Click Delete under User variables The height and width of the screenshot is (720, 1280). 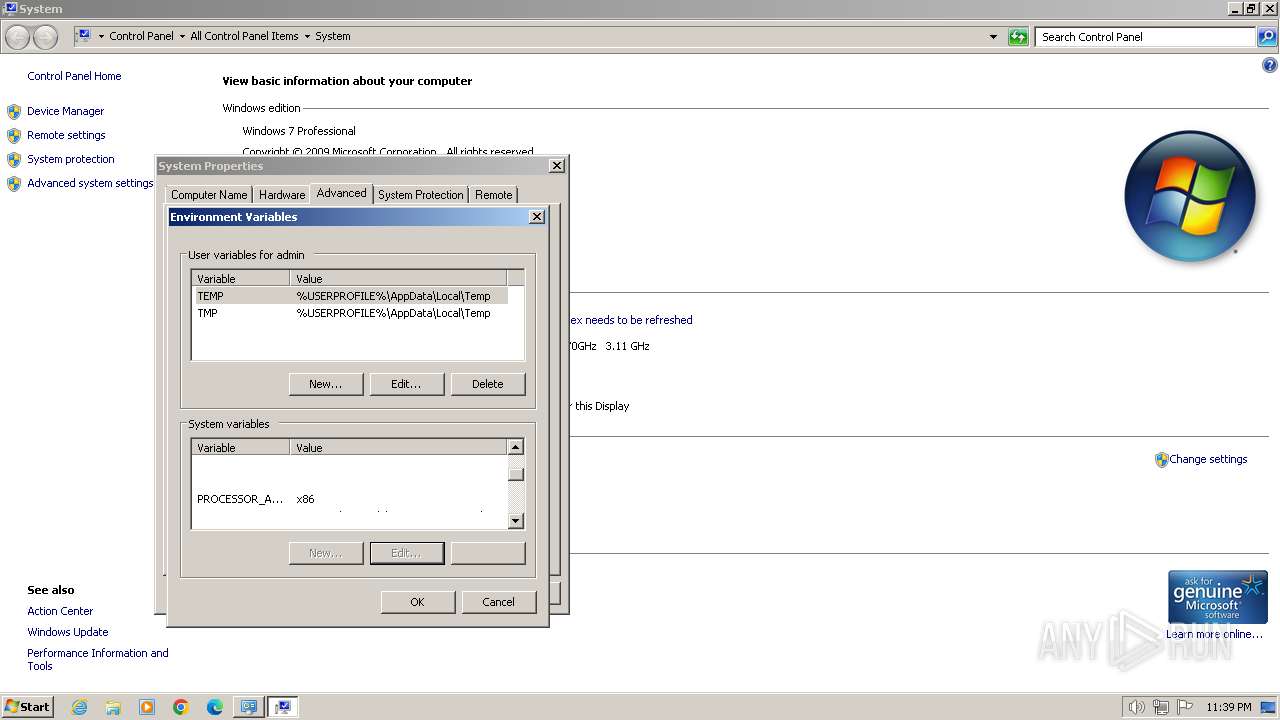[x=488, y=384]
